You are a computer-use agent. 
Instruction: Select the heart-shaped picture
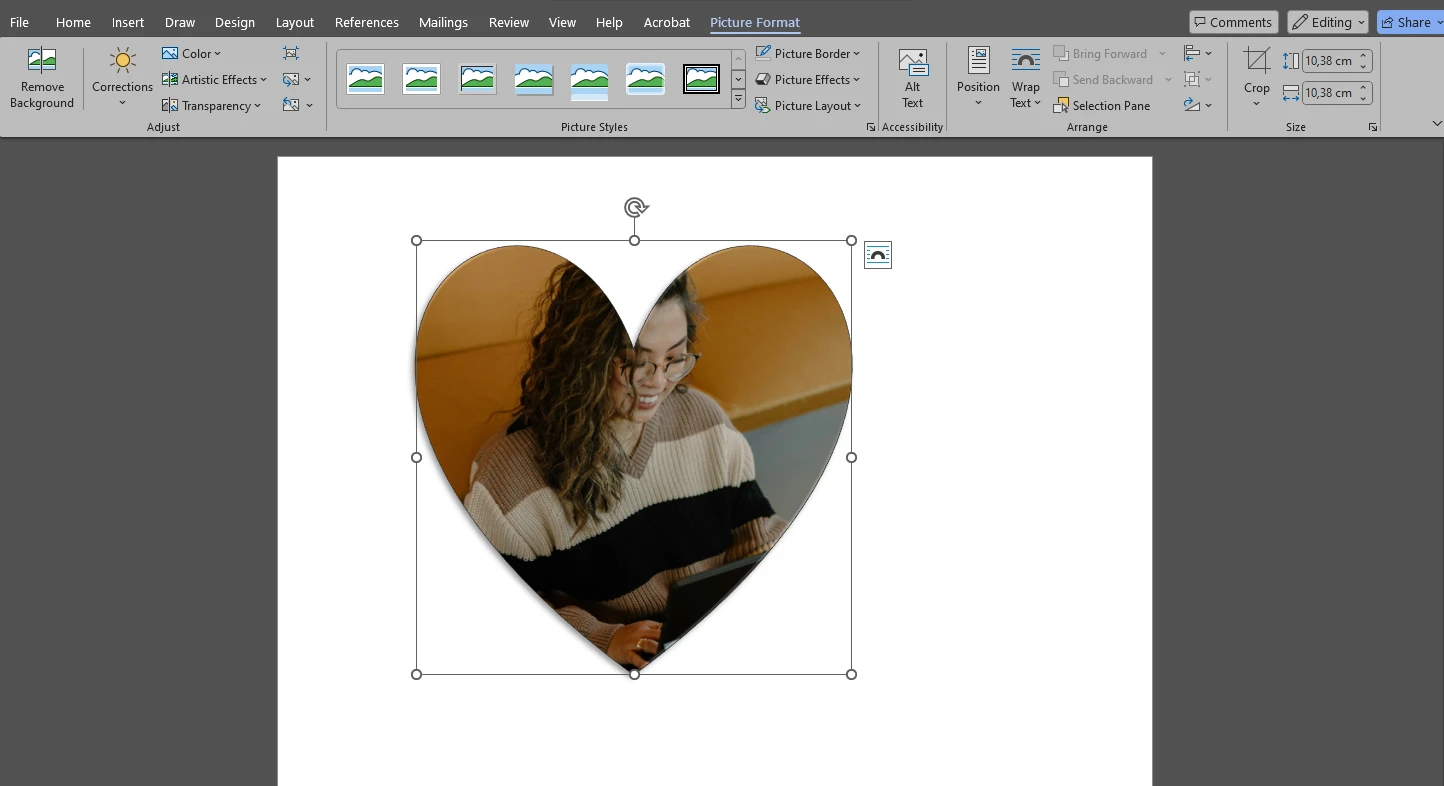click(634, 457)
